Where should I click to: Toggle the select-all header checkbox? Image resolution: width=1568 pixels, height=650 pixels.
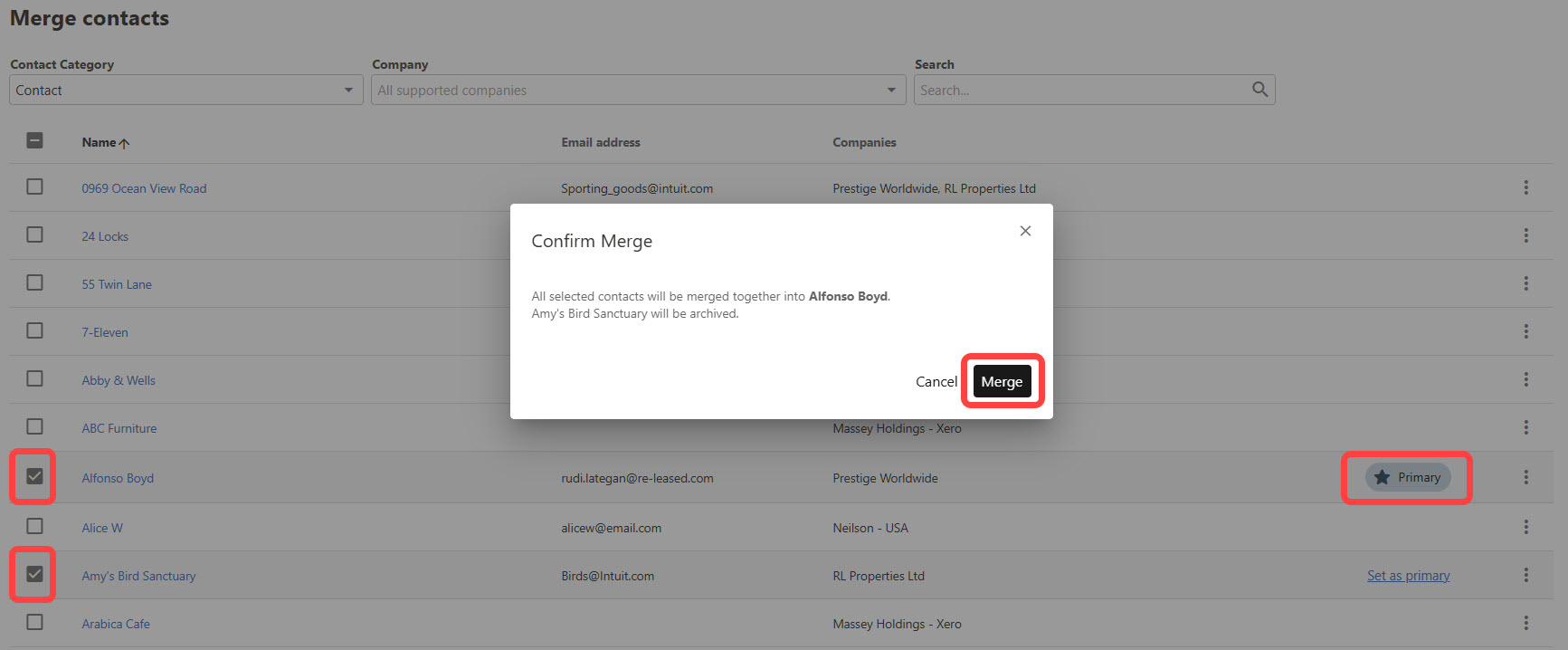(34, 140)
